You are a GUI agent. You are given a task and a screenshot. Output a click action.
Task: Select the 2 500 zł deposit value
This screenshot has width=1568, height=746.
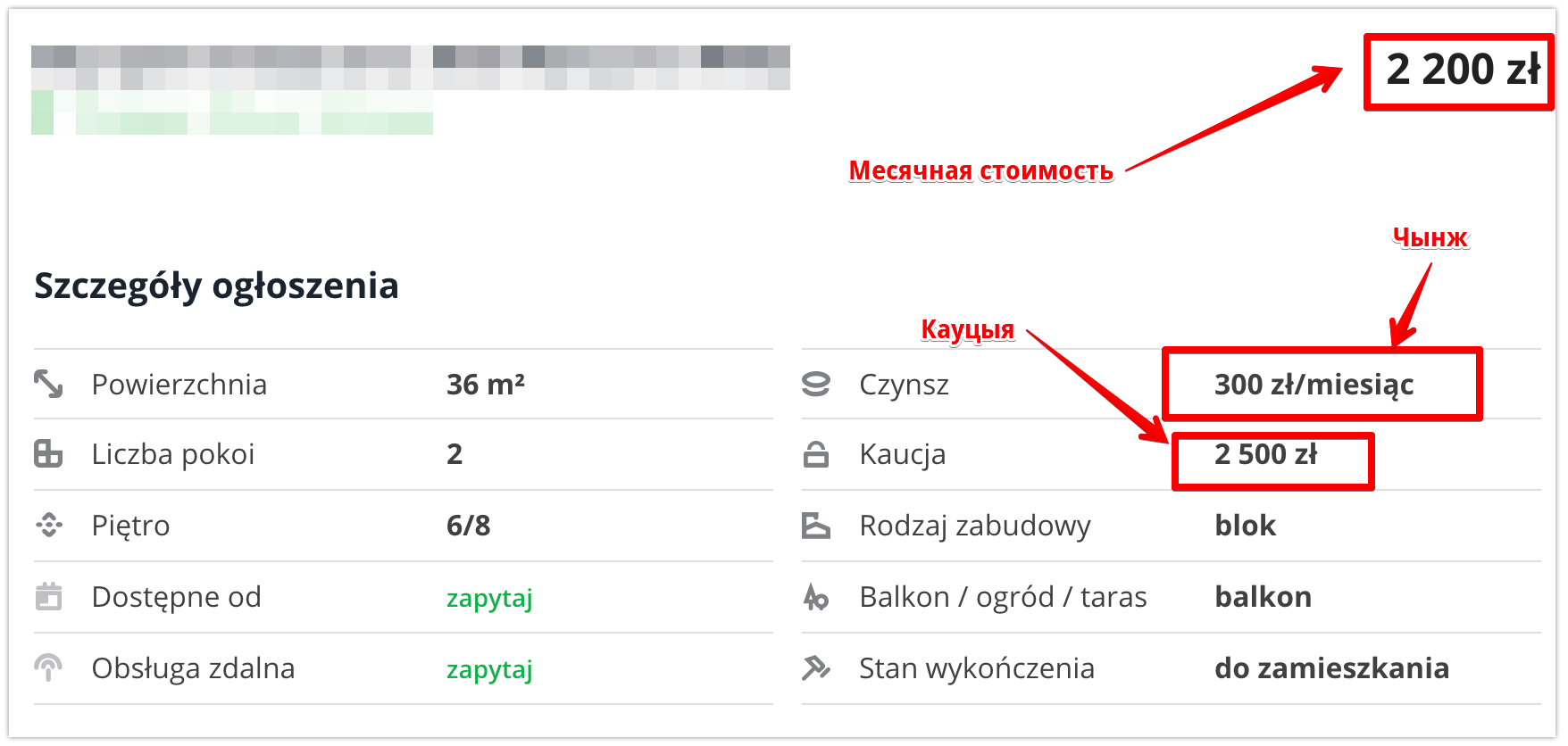1265,454
